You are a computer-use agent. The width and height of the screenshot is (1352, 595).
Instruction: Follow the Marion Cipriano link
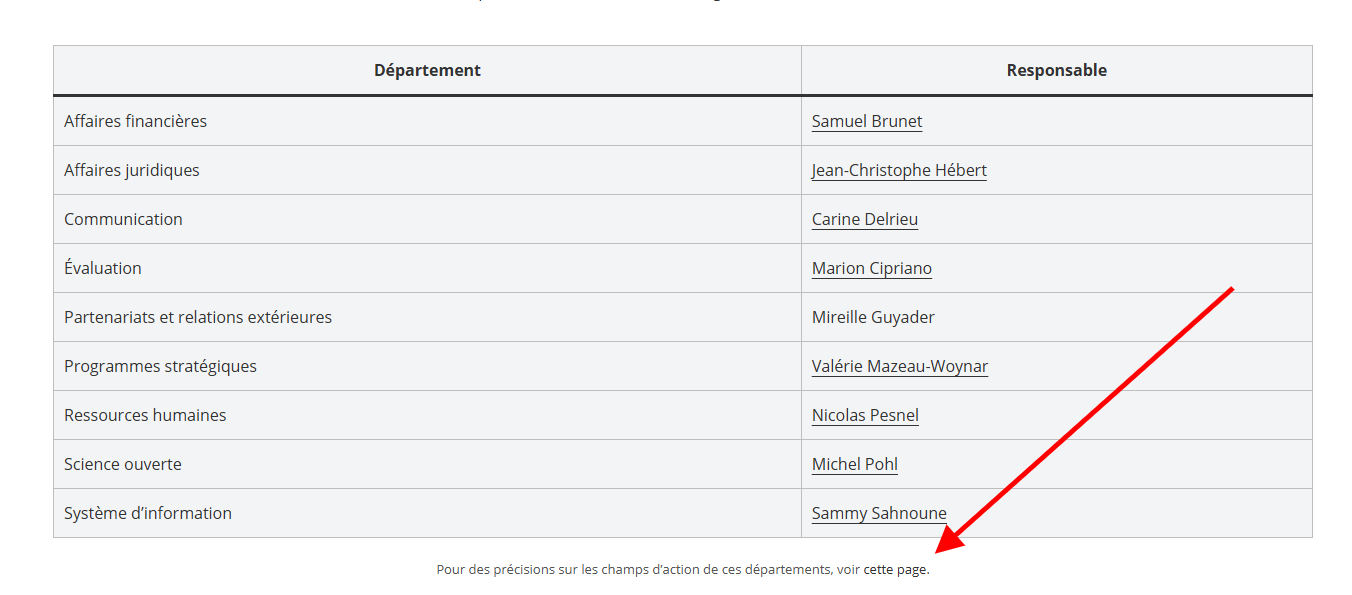click(x=871, y=268)
